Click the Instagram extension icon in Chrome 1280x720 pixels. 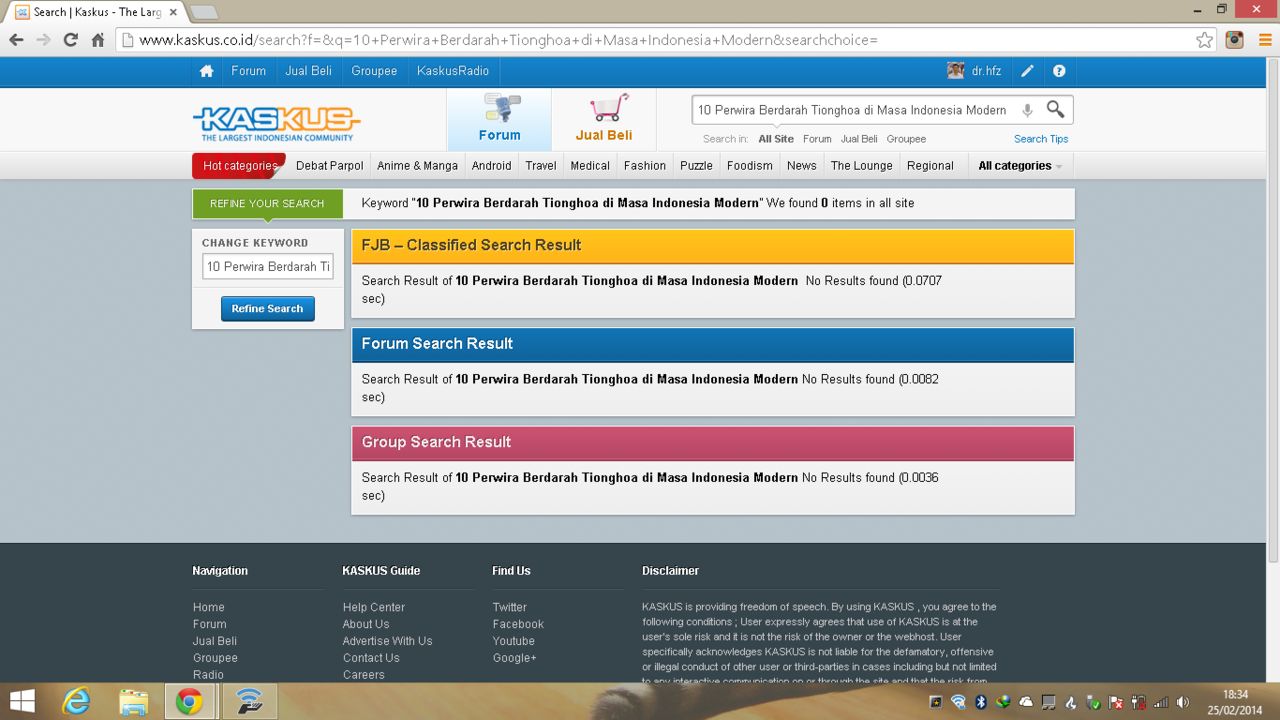pyautogui.click(x=1235, y=40)
